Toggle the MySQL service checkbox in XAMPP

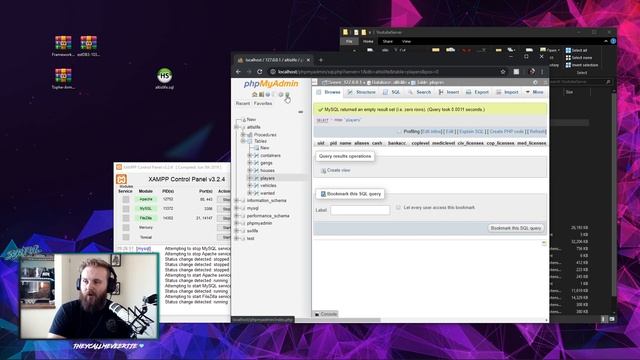point(126,209)
